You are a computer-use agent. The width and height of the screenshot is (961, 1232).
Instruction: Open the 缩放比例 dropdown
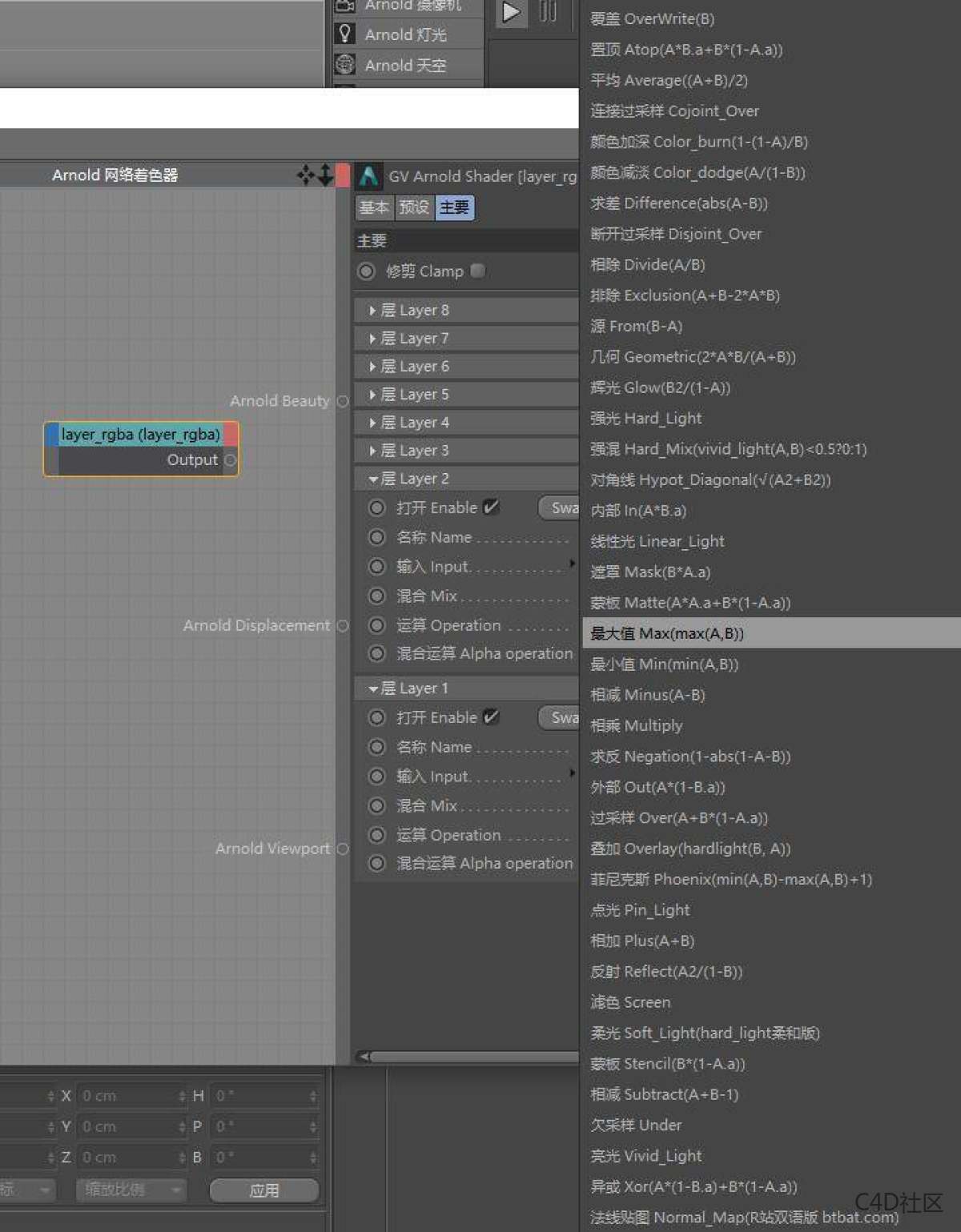pos(131,1190)
